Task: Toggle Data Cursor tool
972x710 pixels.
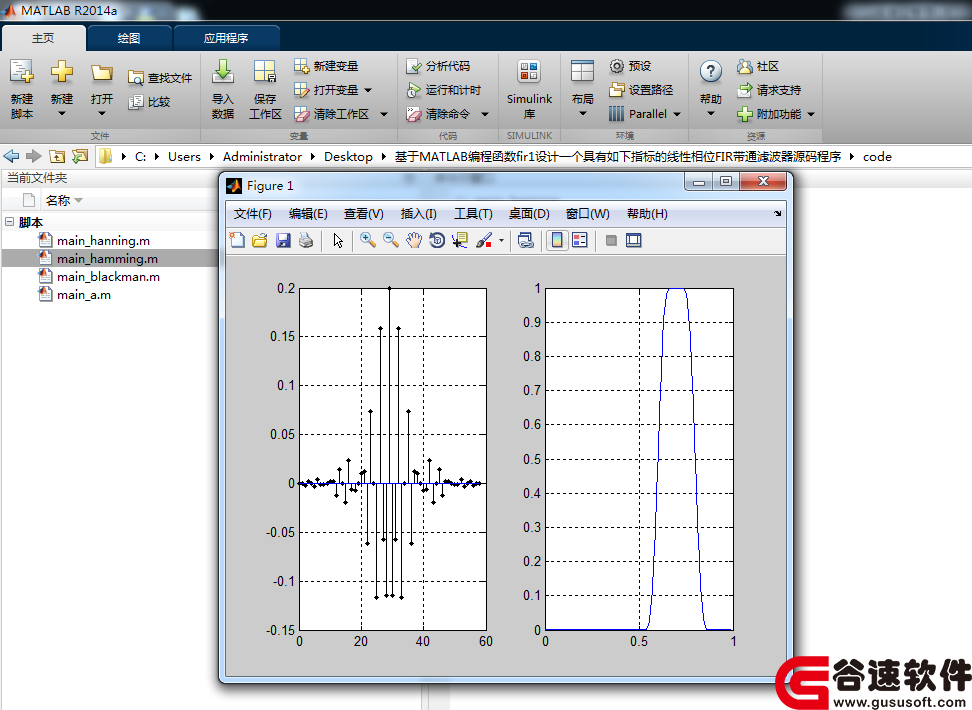Action: (460, 241)
